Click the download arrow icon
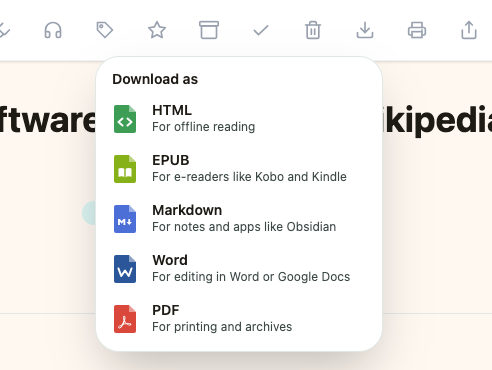Screen dimensions: 492x370 pos(365,30)
